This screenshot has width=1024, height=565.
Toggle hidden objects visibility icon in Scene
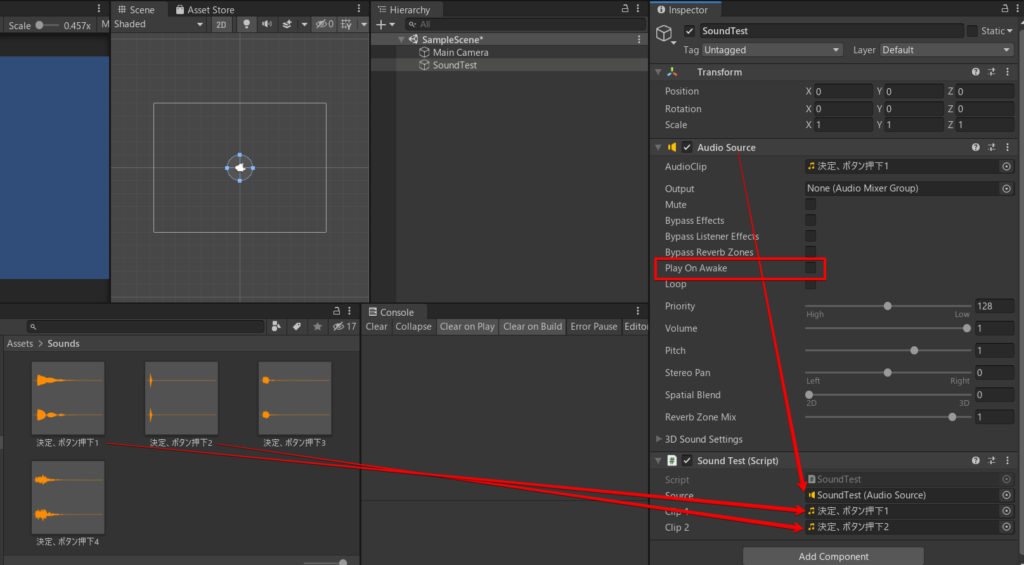(324, 24)
